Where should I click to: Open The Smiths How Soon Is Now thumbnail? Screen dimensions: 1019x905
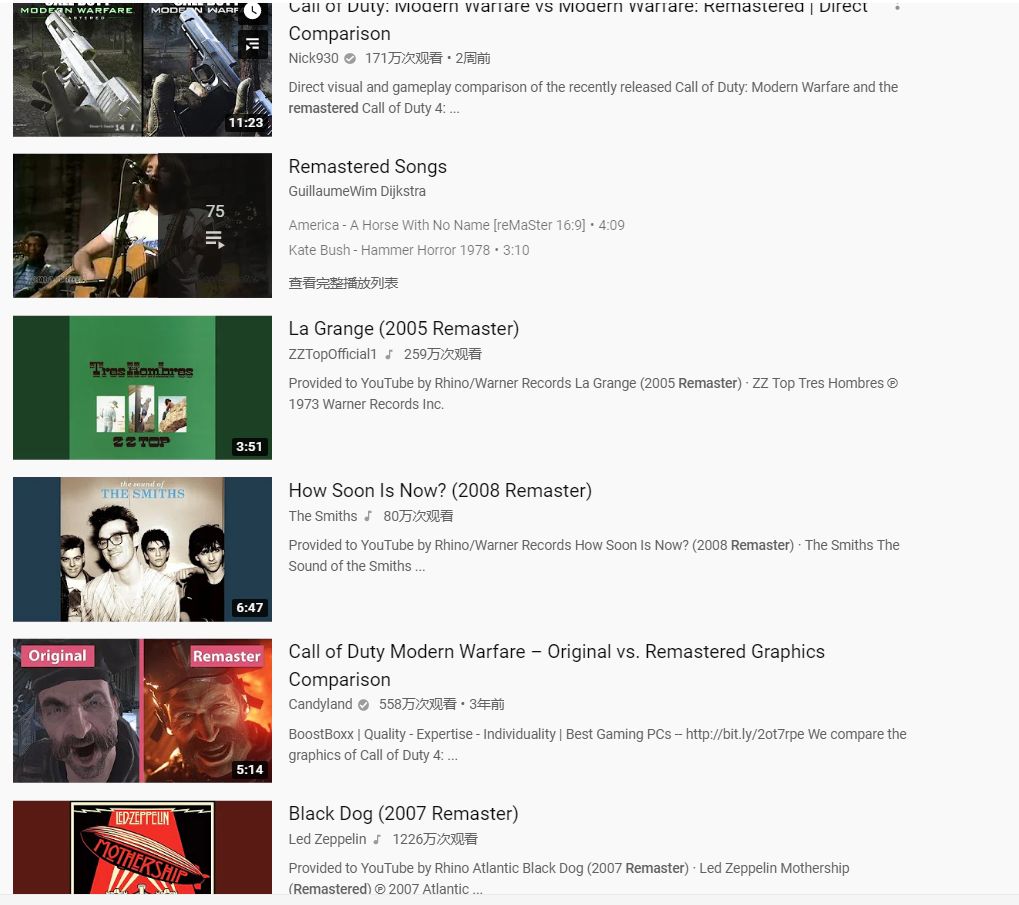tap(142, 549)
